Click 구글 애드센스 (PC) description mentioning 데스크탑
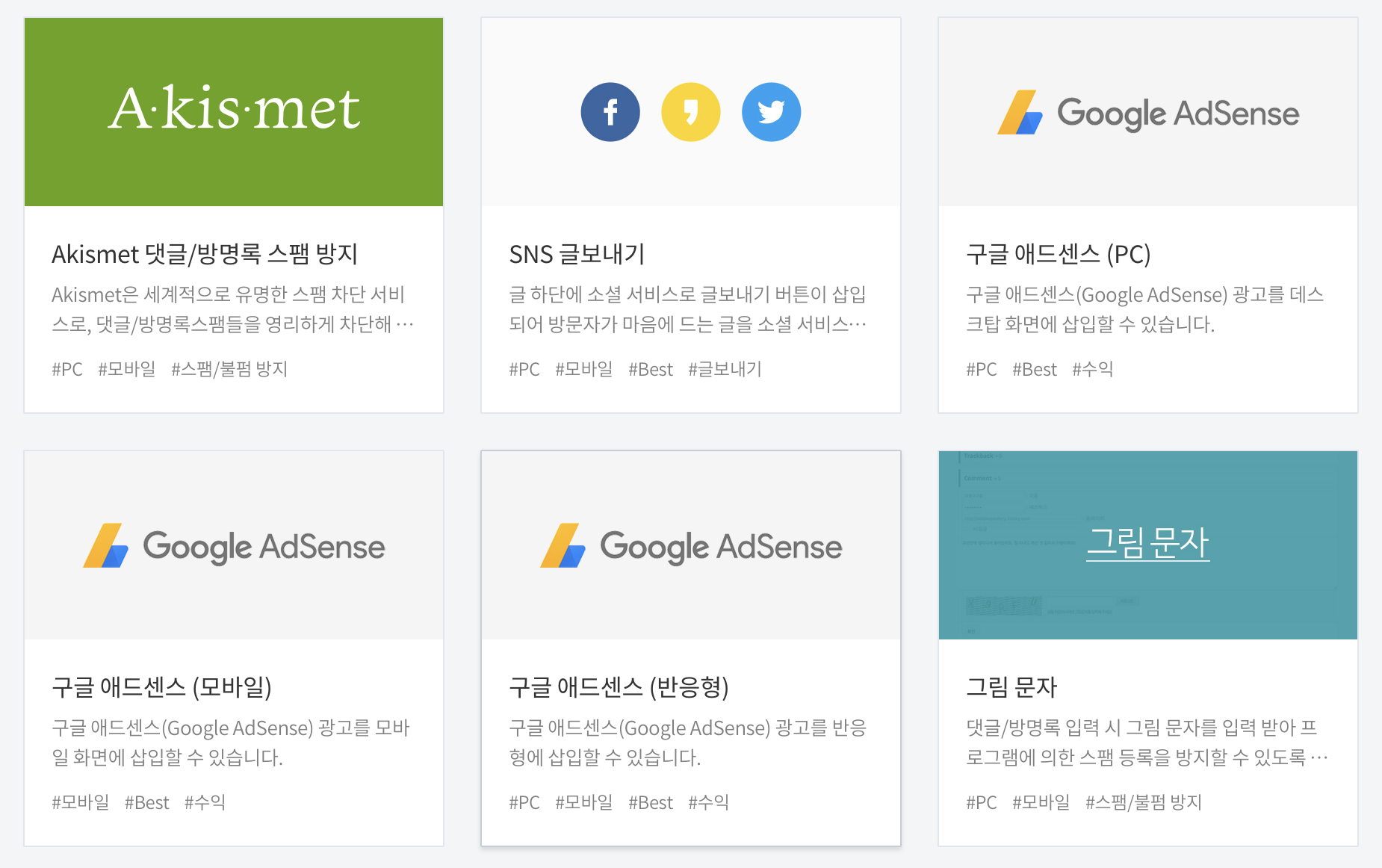Screen dimensions: 1382x868 pyautogui.click(x=1145, y=309)
